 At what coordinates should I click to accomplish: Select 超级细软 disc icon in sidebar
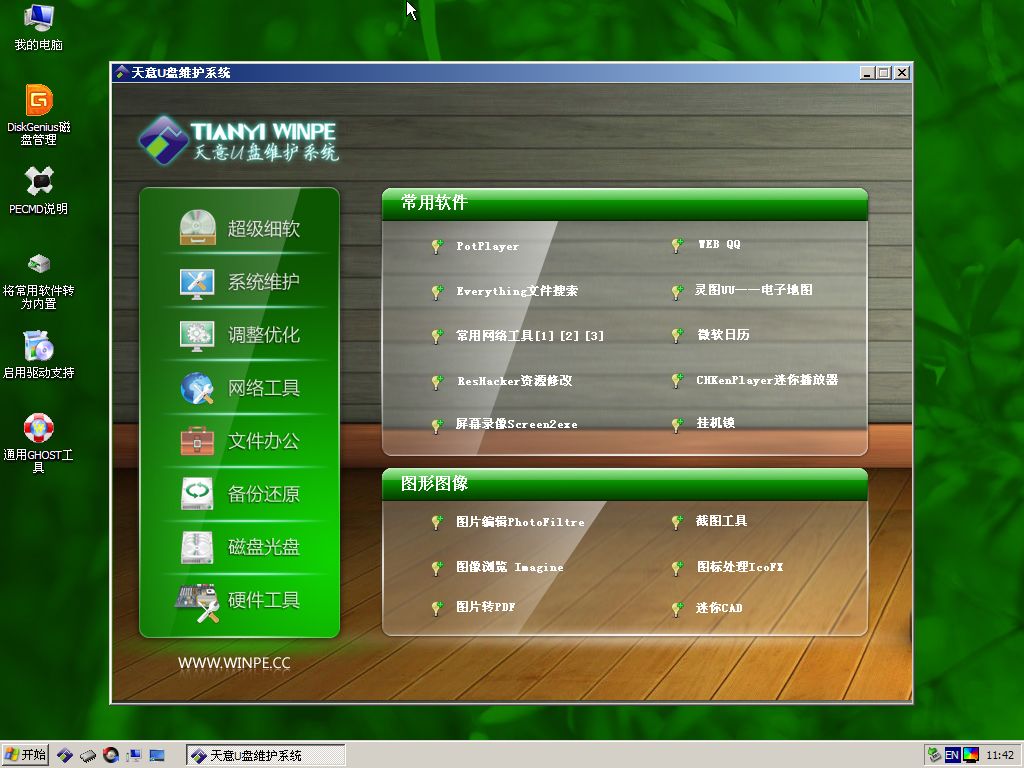[197, 227]
